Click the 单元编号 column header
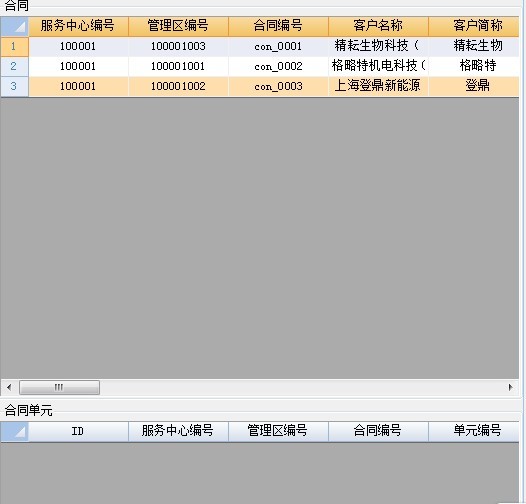526x504 pixels. [x=474, y=432]
